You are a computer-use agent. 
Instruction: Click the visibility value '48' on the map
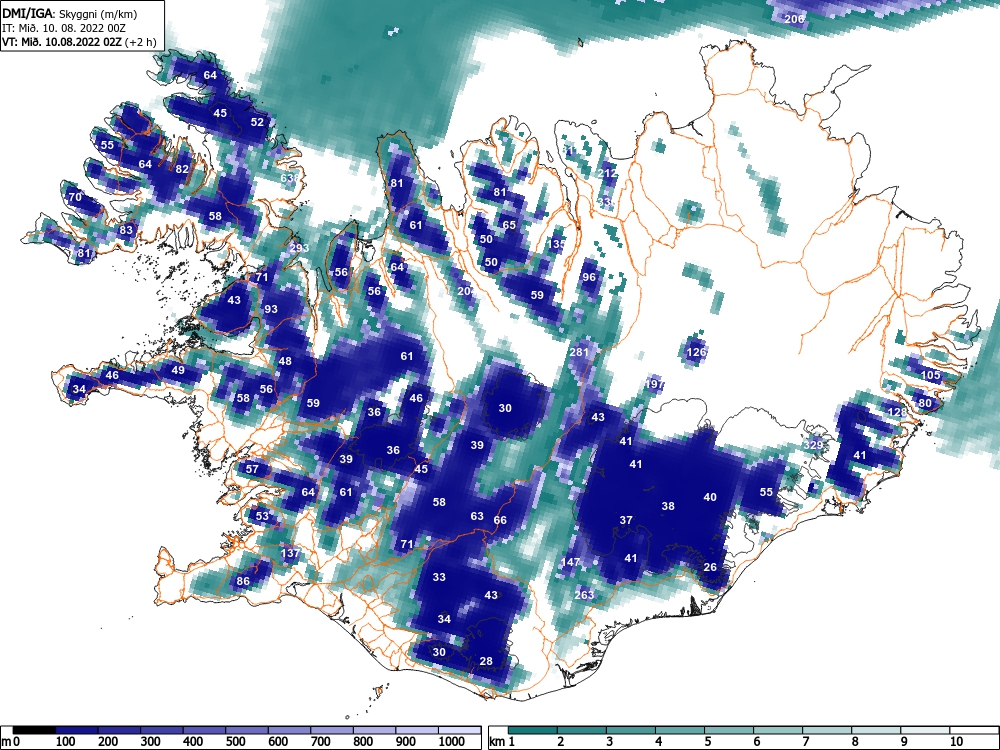(285, 361)
